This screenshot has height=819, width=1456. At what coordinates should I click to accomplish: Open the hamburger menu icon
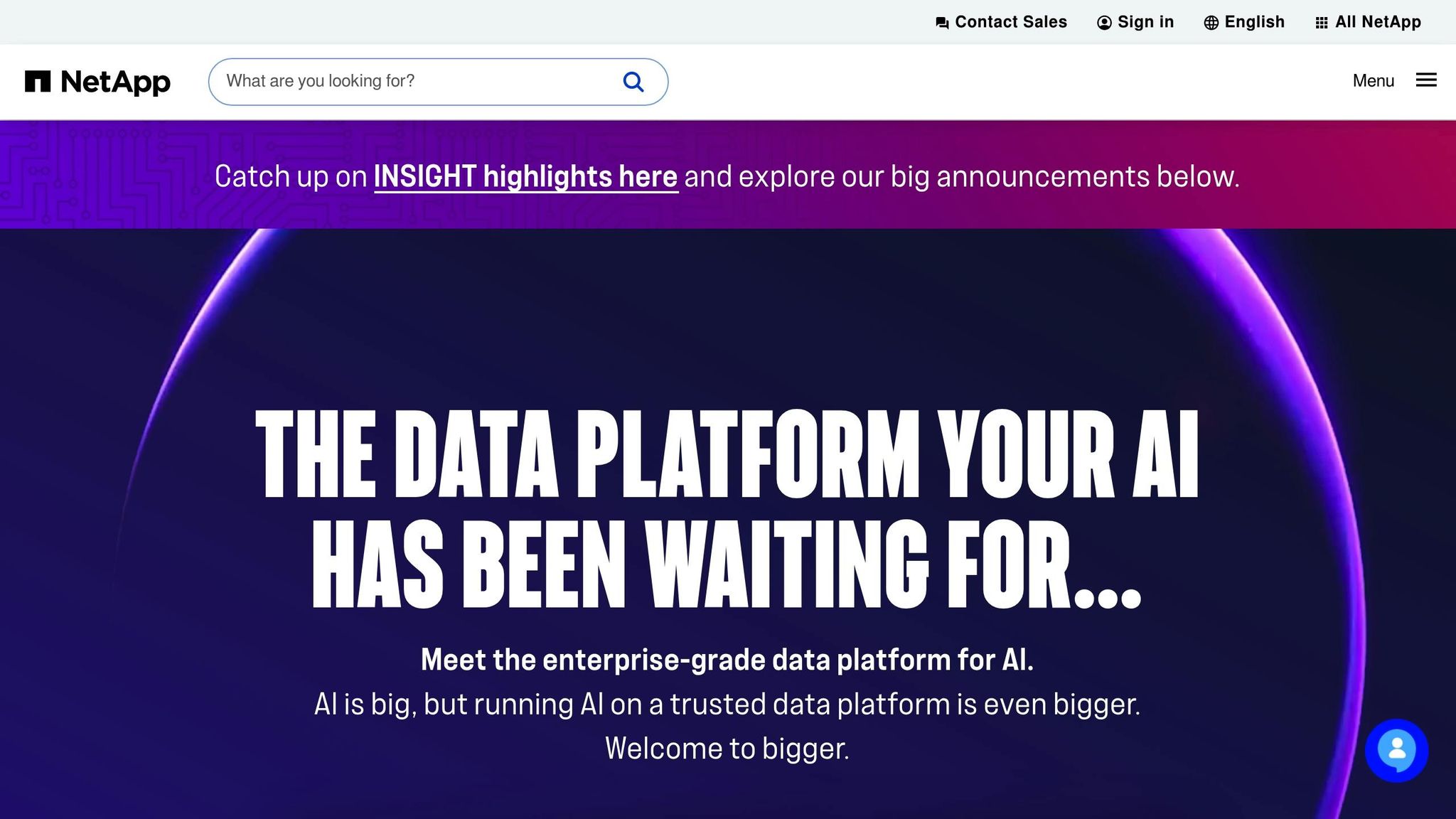click(x=1426, y=80)
